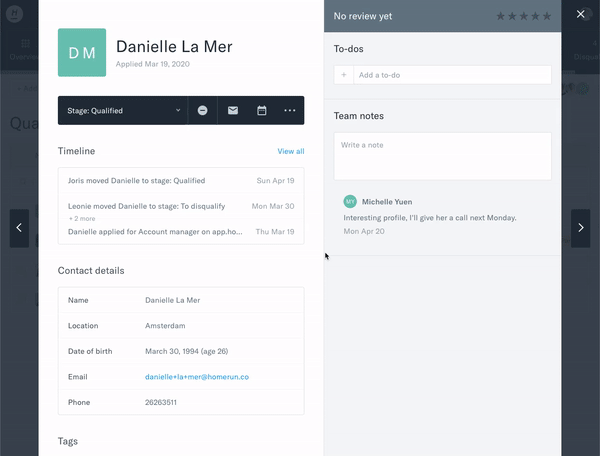Click the date of birth 'March 30, 1994 (age 26)'
The image size is (600, 456).
click(186, 351)
